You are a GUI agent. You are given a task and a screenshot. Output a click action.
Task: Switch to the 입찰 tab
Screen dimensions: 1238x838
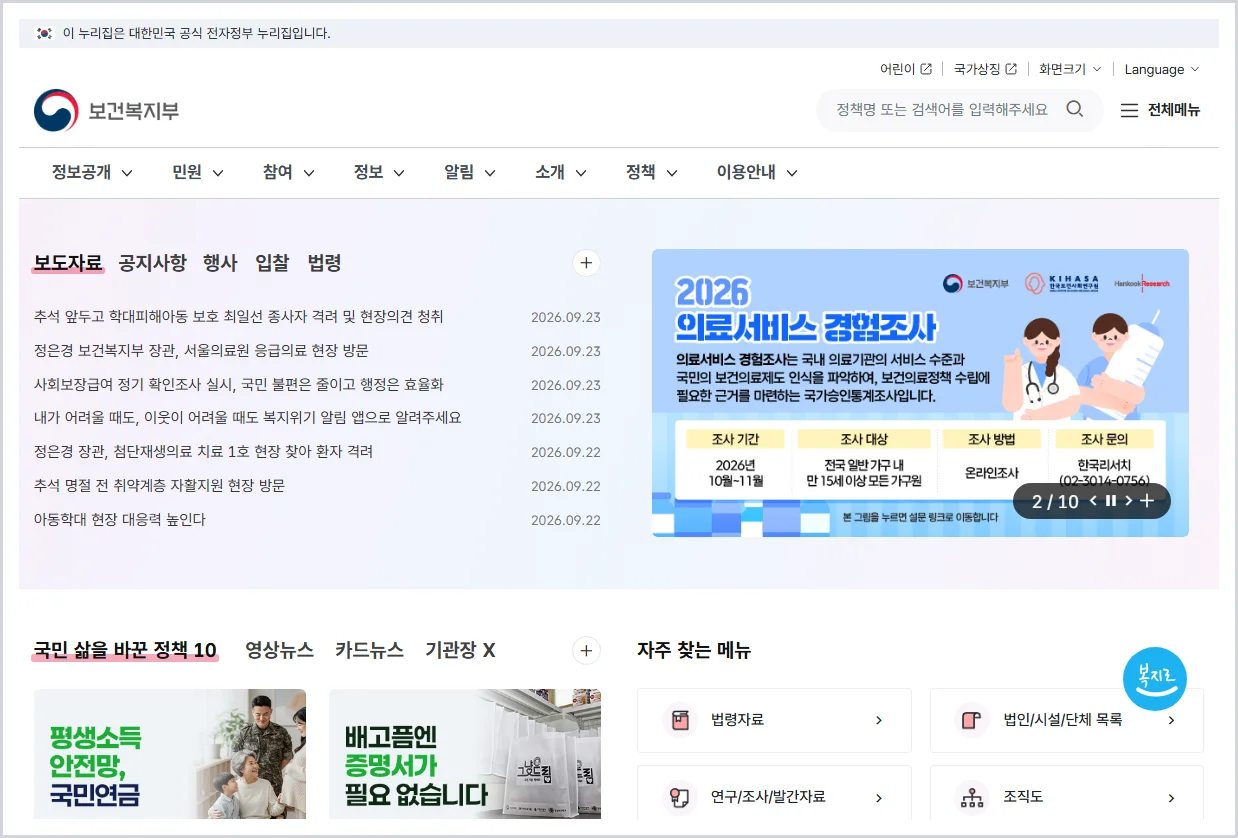pyautogui.click(x=272, y=263)
